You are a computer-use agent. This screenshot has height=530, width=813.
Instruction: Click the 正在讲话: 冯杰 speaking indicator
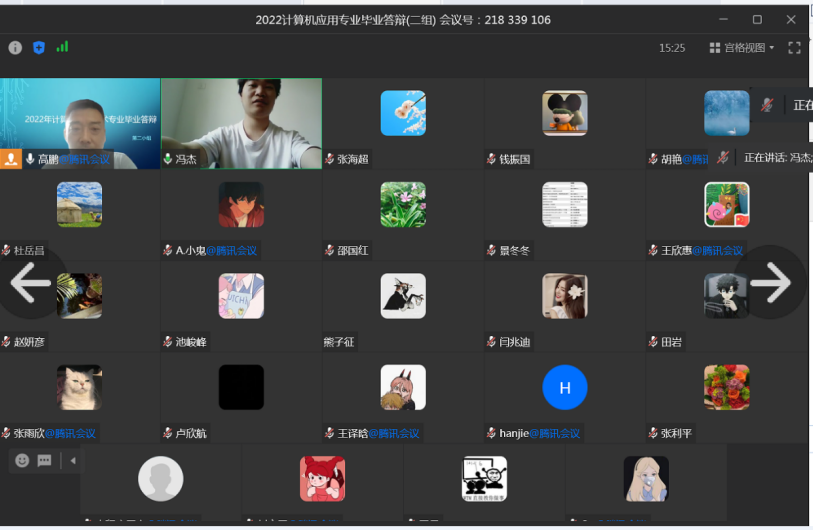(x=776, y=157)
